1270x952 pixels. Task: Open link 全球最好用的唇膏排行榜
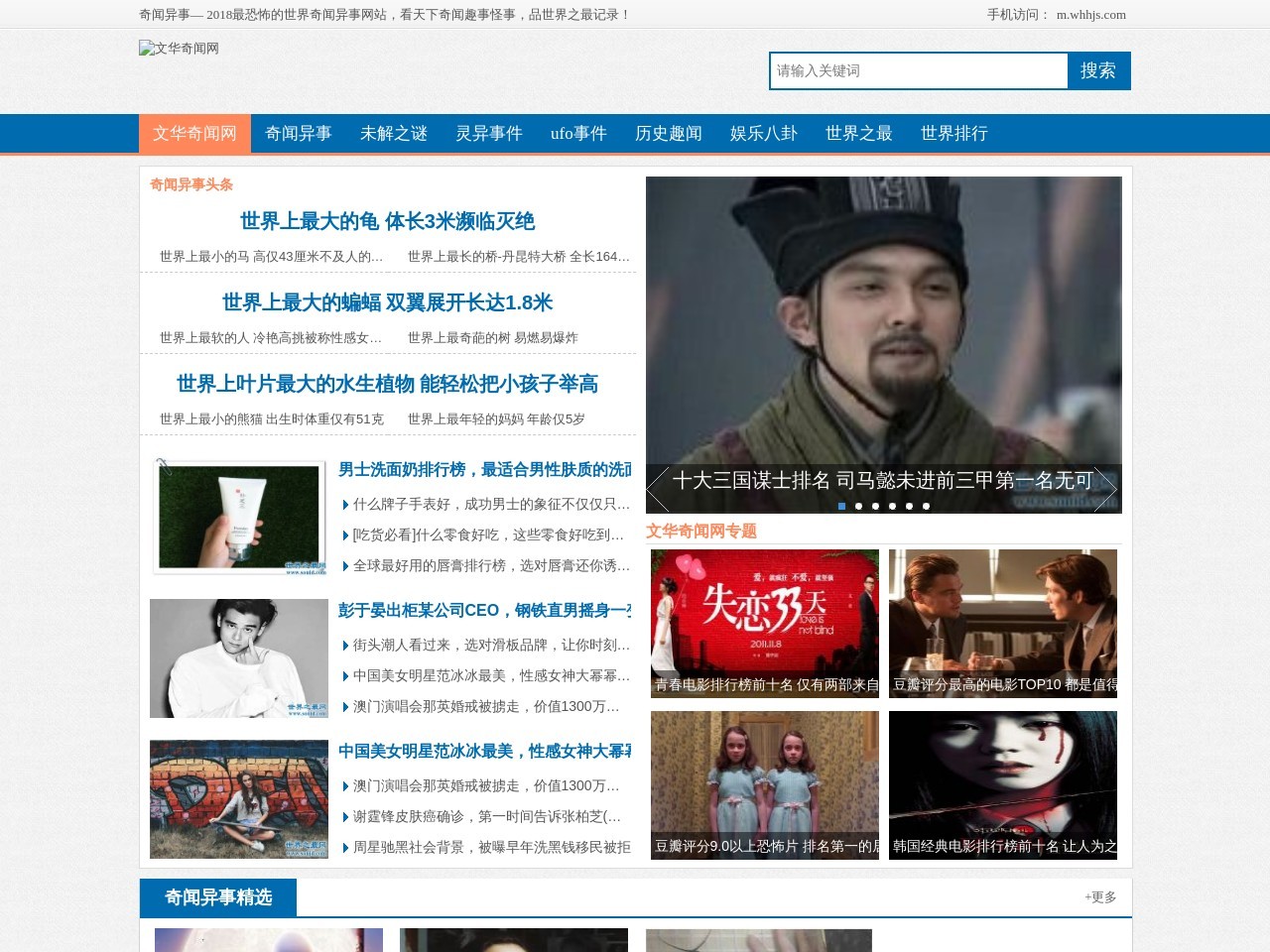click(492, 565)
